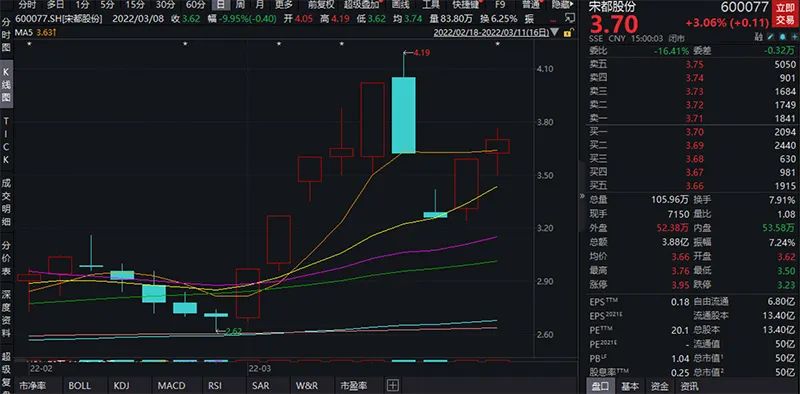
Task: Switch to the 资金 tab
Action: coord(660,386)
